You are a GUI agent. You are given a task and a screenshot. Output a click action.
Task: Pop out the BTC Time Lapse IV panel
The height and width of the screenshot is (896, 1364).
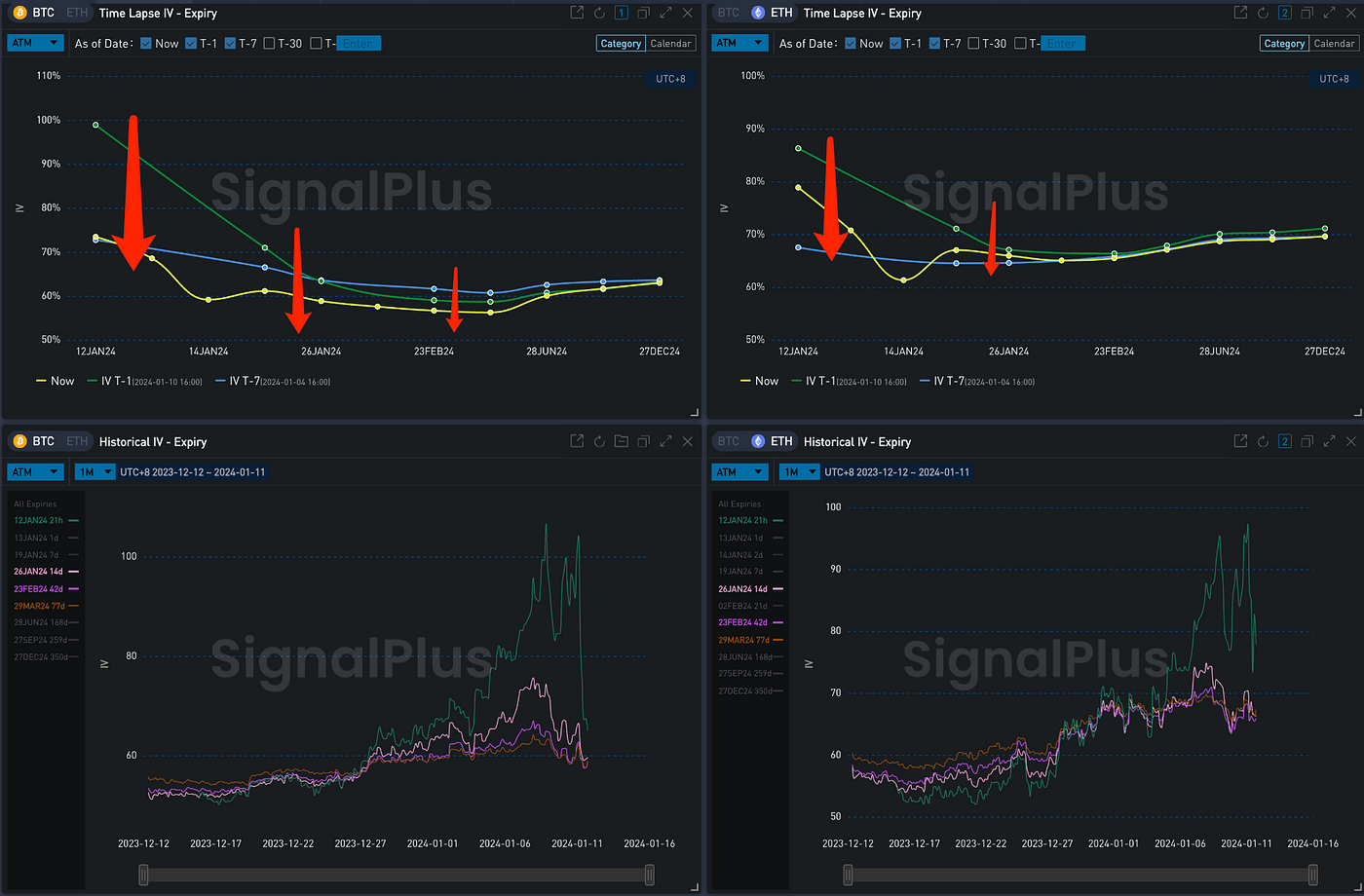(577, 13)
